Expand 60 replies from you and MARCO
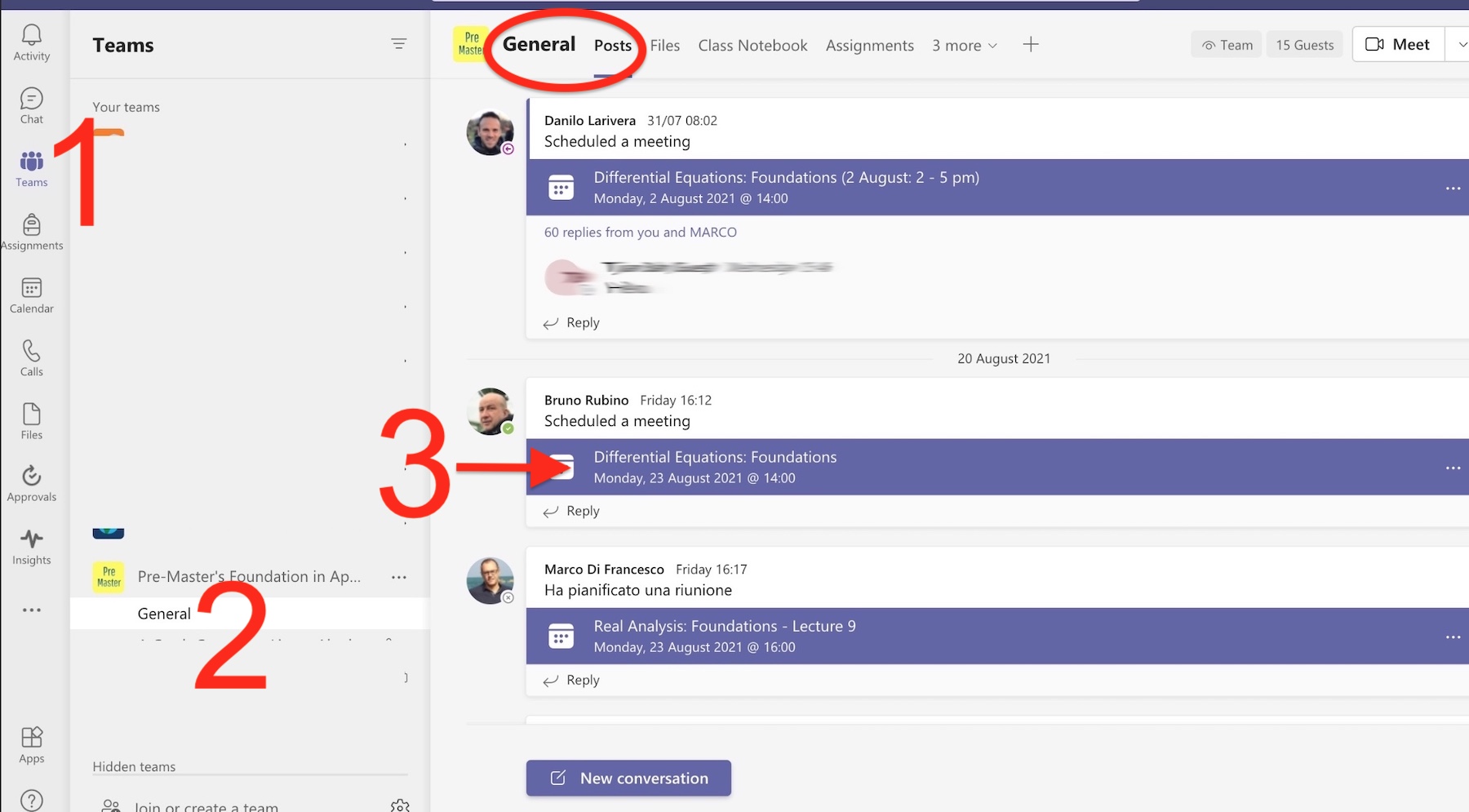This screenshot has width=1469, height=812. coord(641,233)
